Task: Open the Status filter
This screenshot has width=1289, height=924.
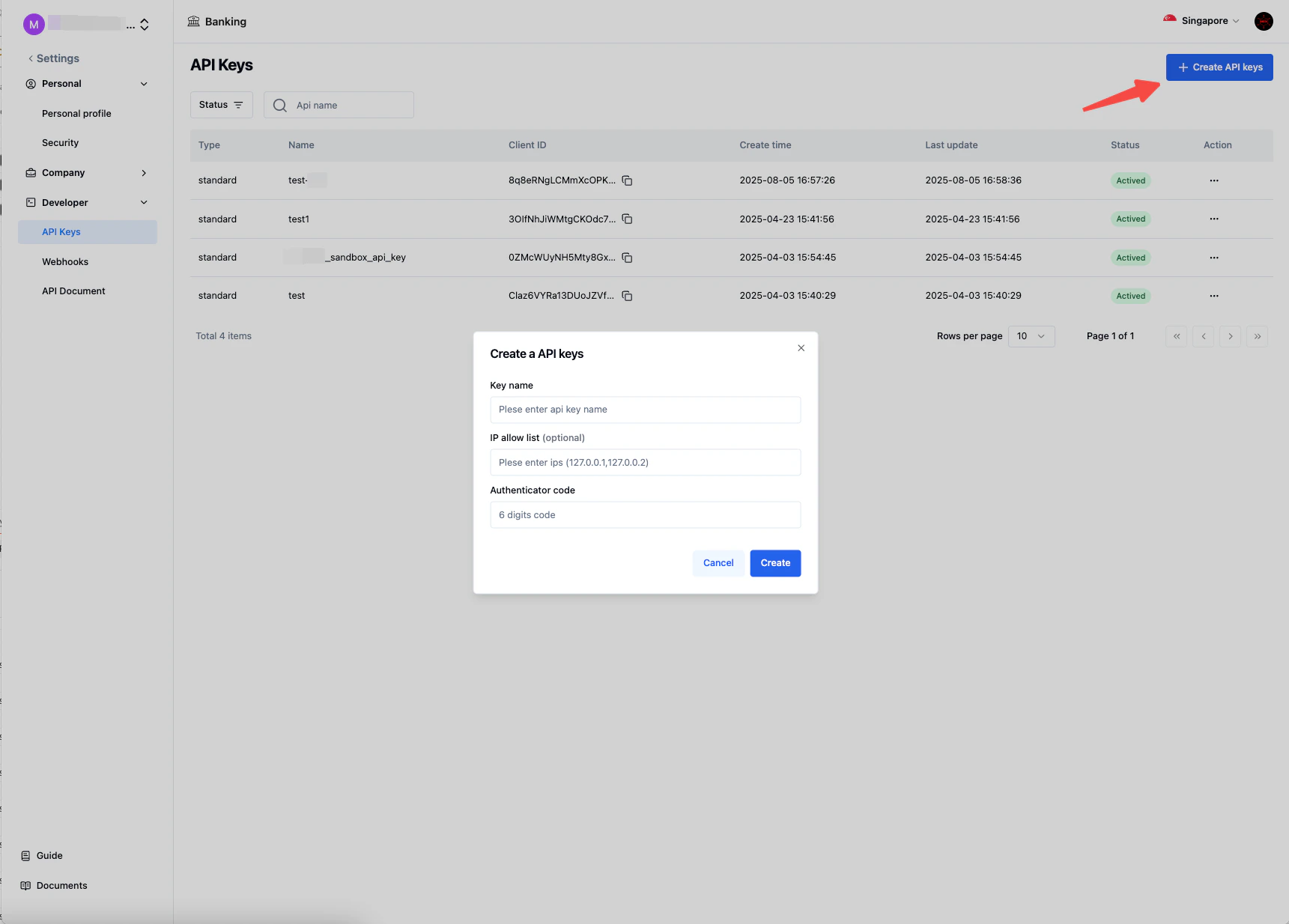Action: [x=221, y=105]
